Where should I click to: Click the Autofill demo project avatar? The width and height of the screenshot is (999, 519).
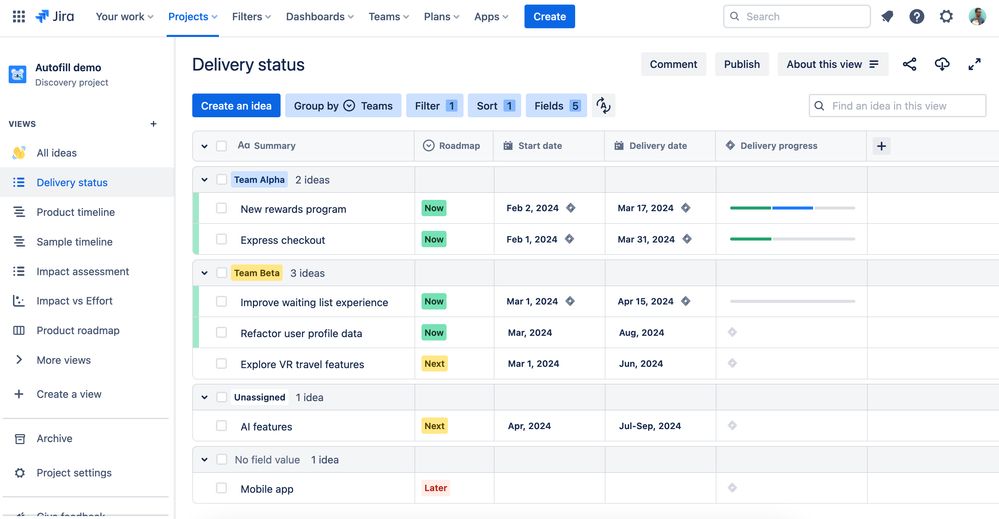click(17, 75)
